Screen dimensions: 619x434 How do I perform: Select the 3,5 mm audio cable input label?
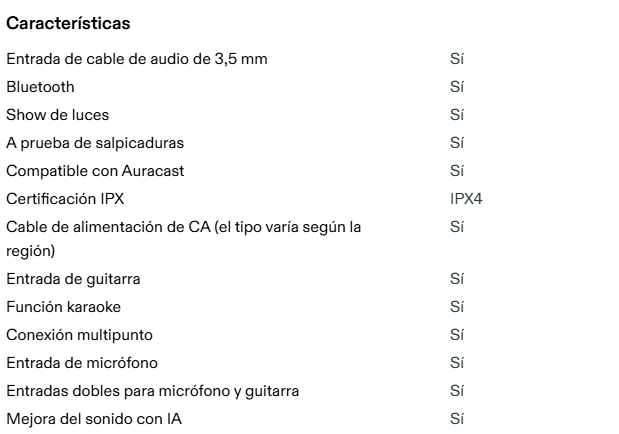pyautogui.click(x=137, y=59)
